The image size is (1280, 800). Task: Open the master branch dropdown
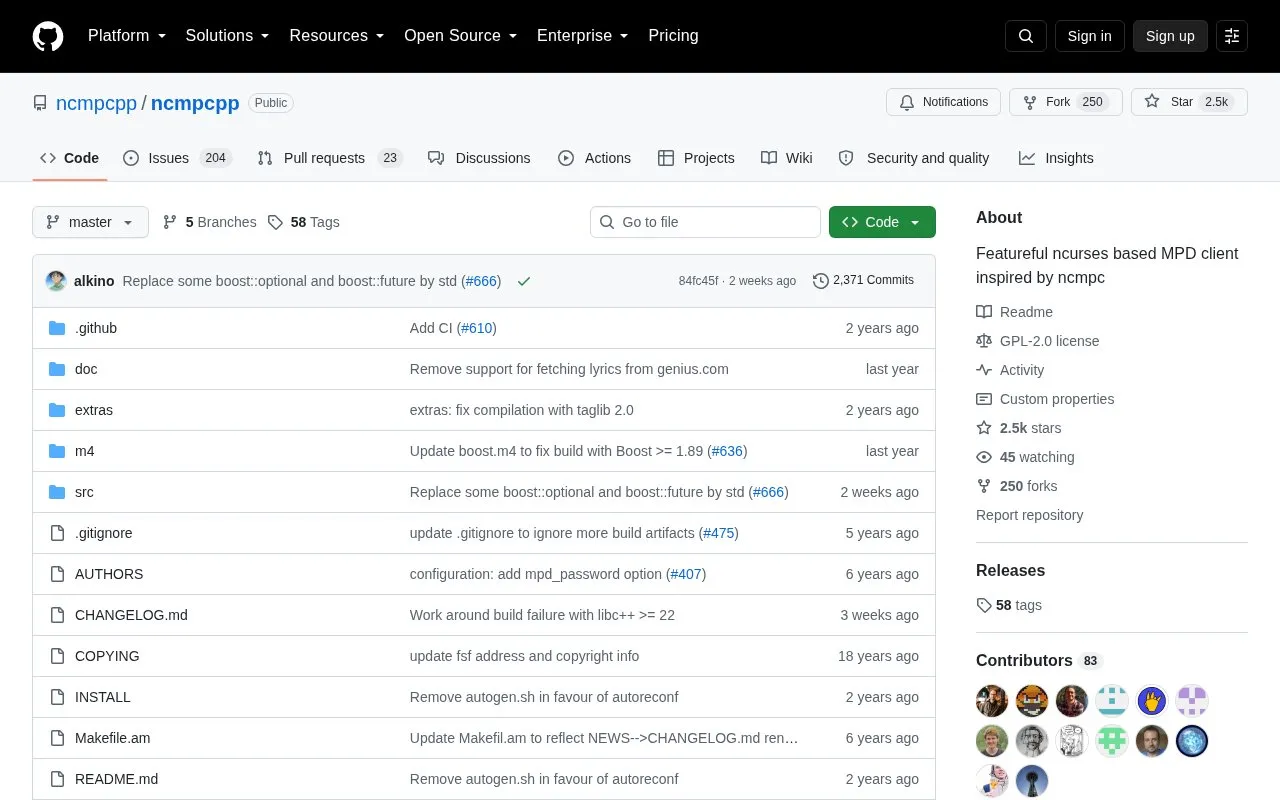90,222
